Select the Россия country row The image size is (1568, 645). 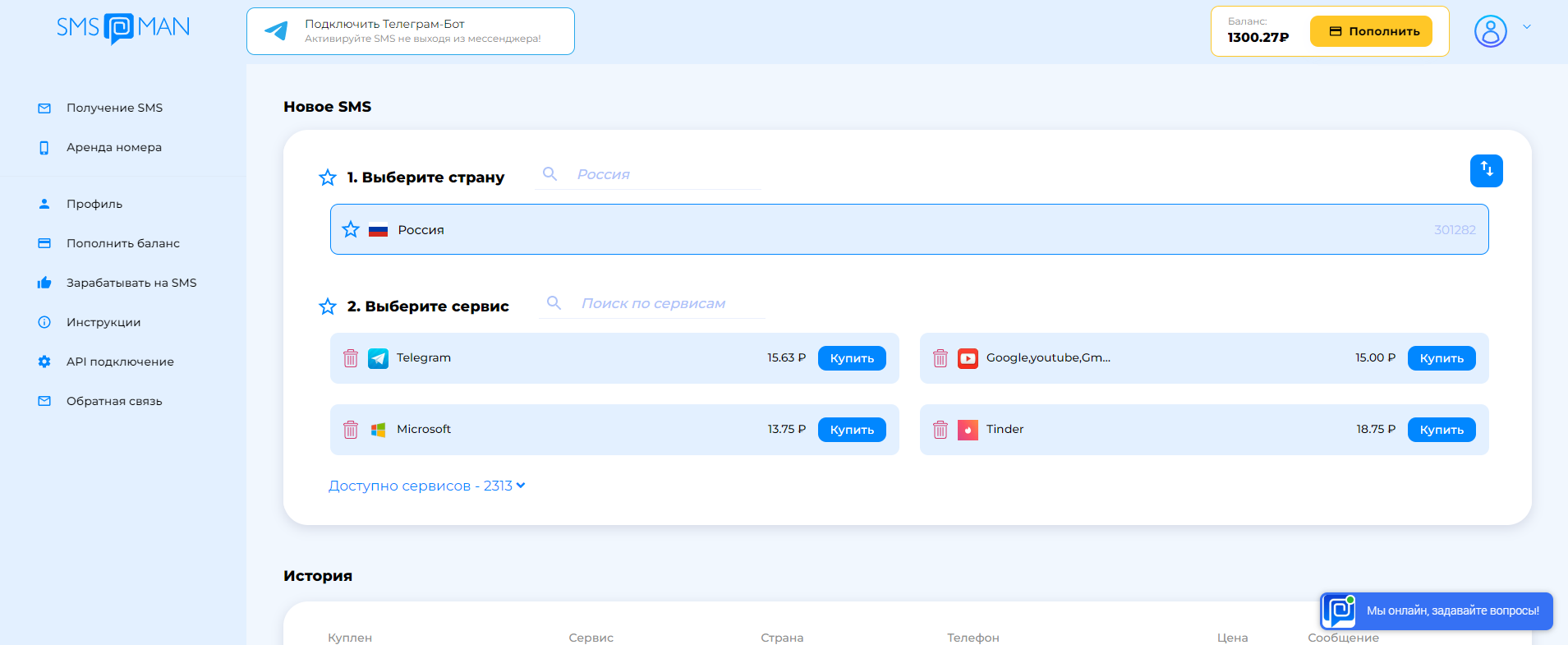[909, 229]
